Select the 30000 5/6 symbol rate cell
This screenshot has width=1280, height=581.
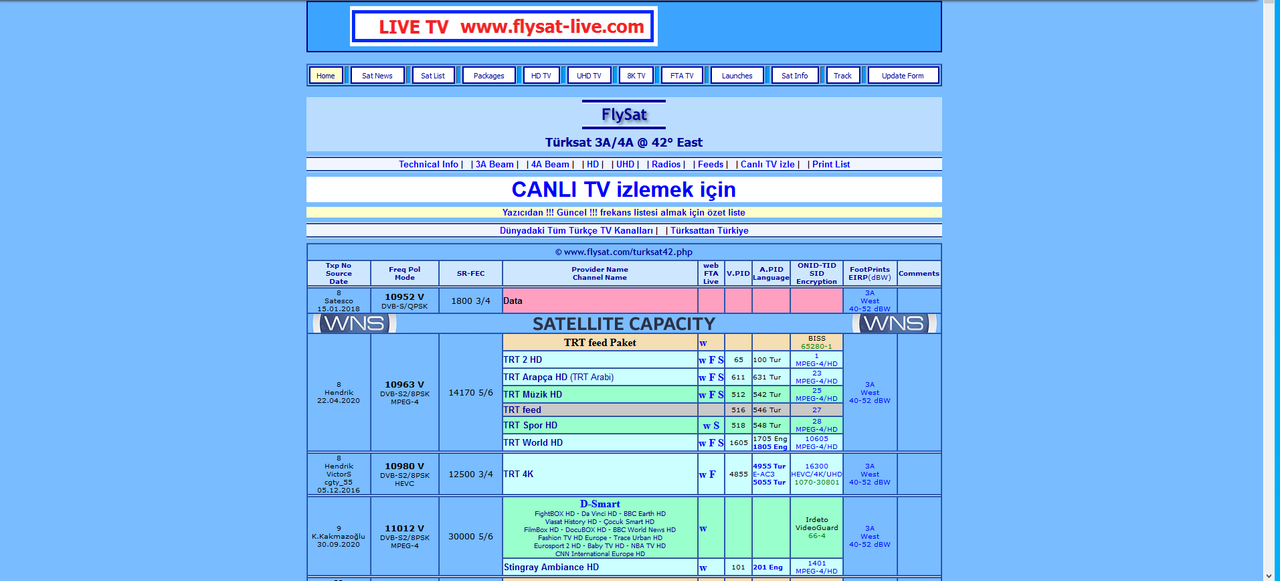coord(470,536)
